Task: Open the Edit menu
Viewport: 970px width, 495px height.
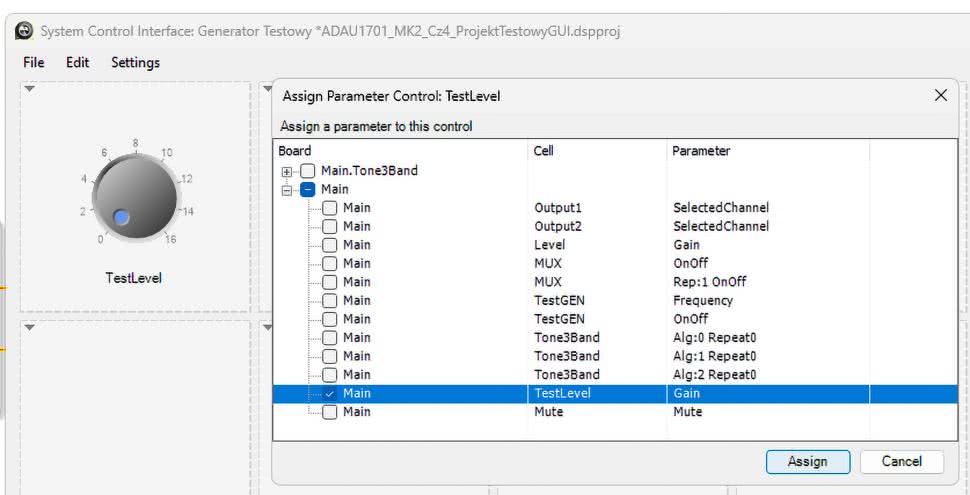Action: pos(78,62)
